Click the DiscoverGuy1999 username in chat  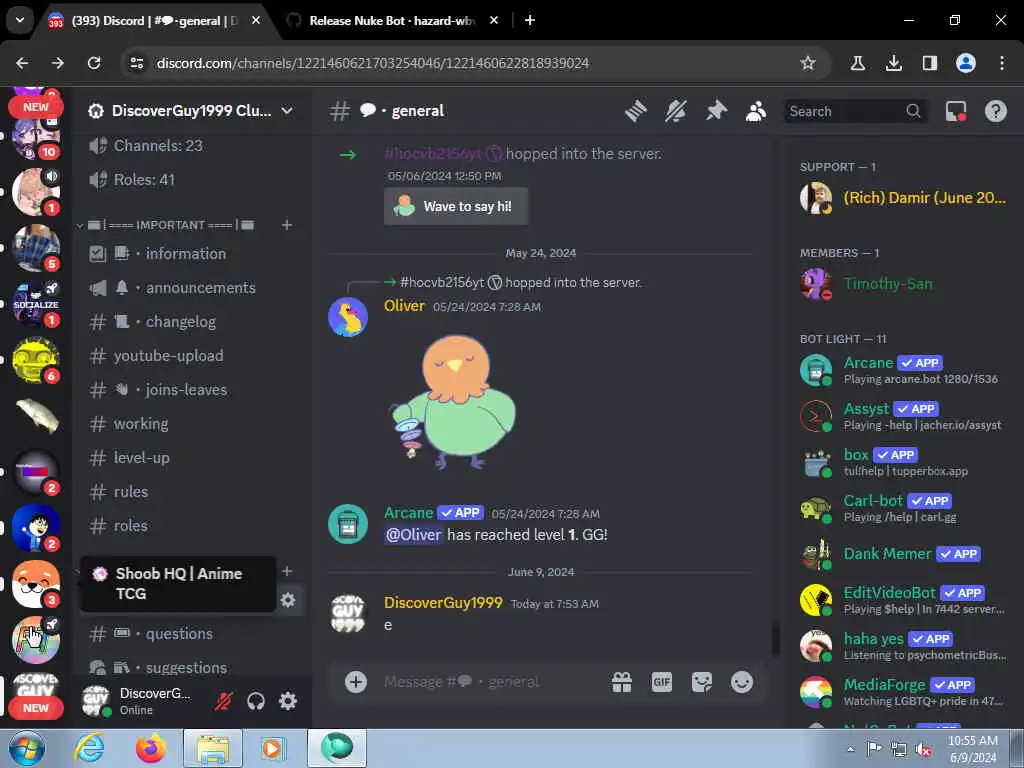point(443,602)
